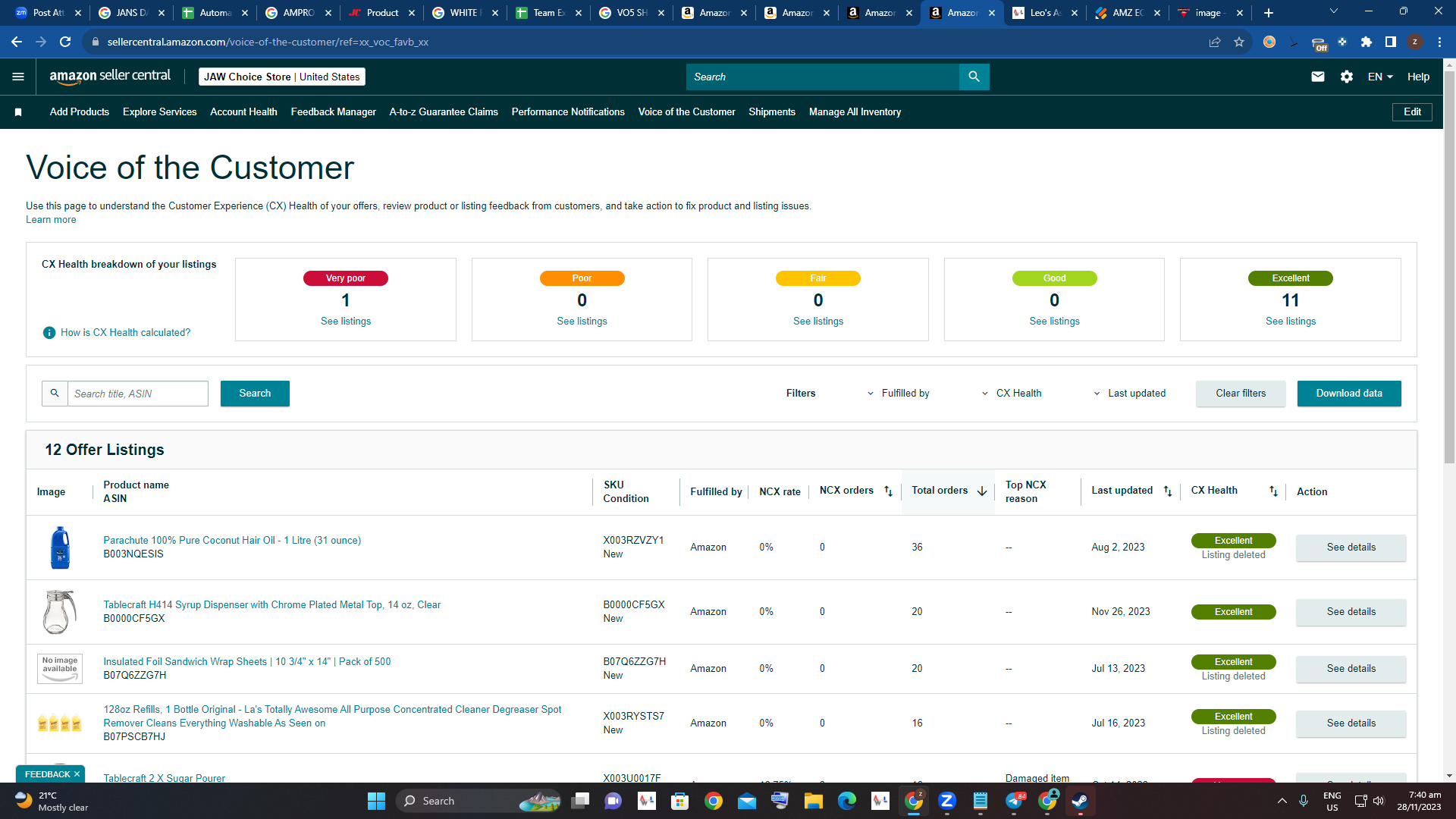
Task: Sort listings by the NCX orders arrows
Action: tap(888, 491)
